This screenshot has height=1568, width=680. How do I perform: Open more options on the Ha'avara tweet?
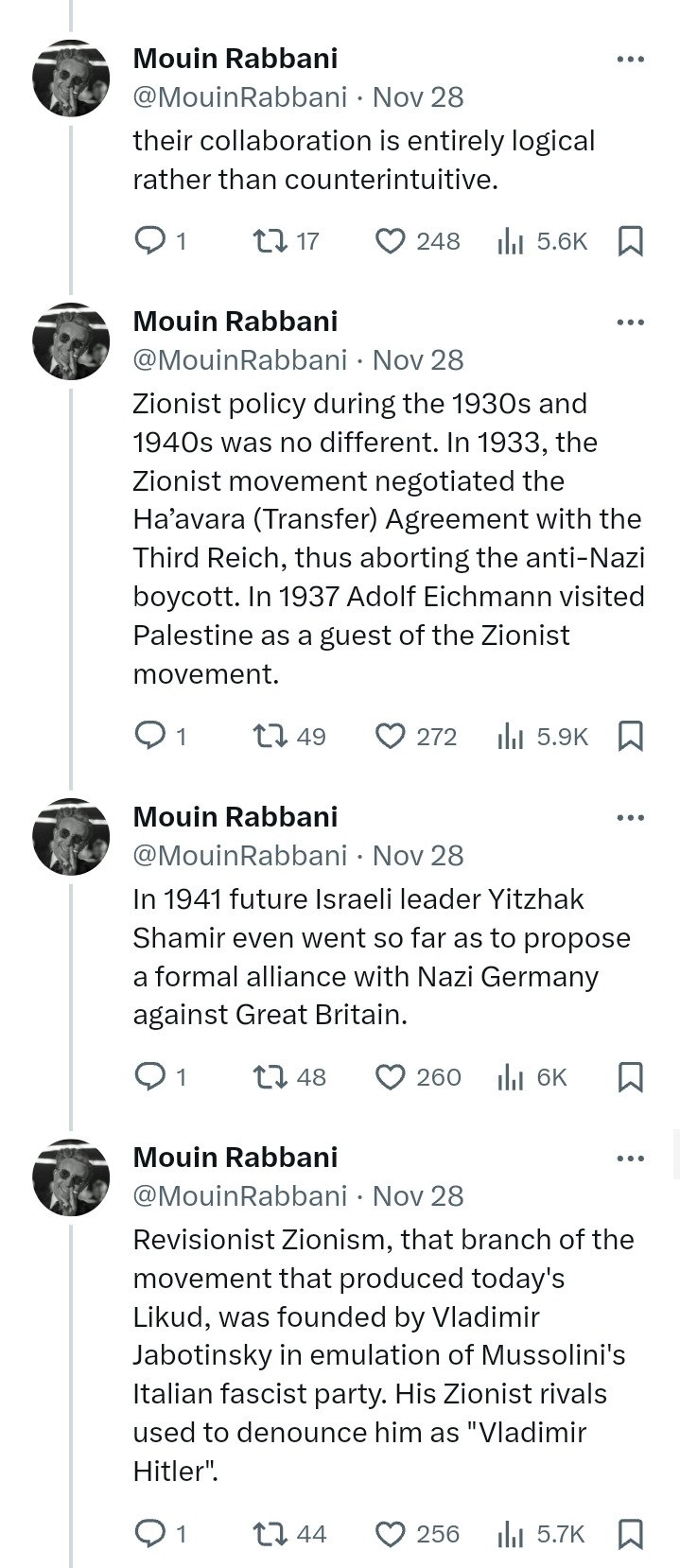tap(630, 322)
